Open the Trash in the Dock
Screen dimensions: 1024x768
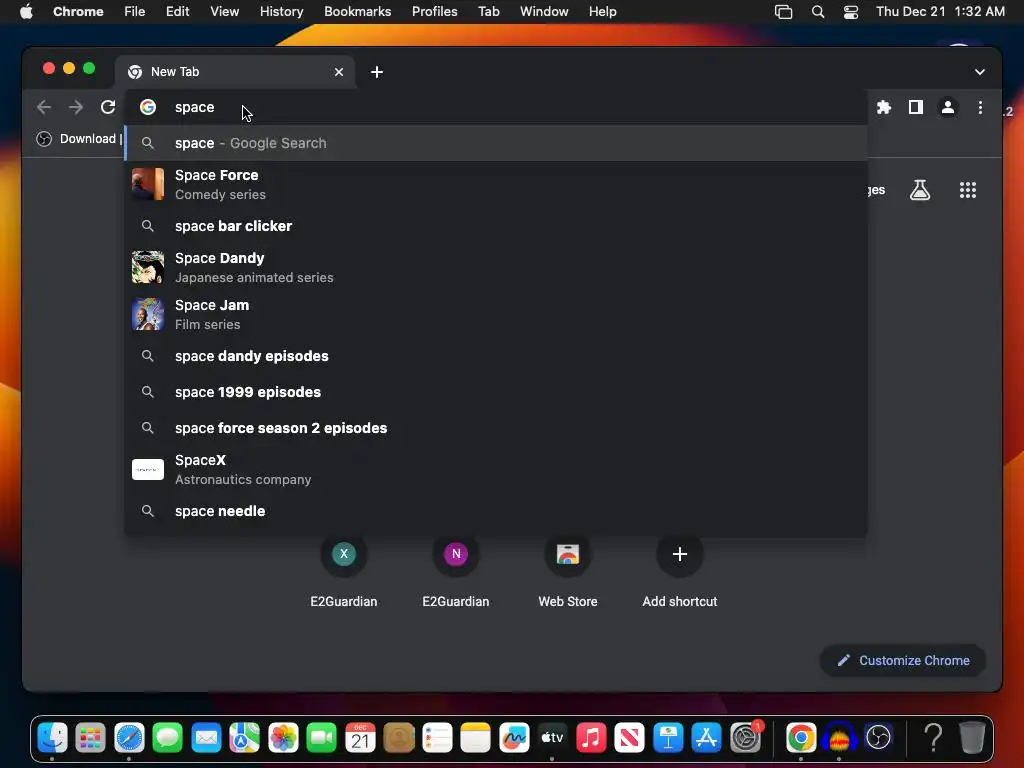point(972,738)
